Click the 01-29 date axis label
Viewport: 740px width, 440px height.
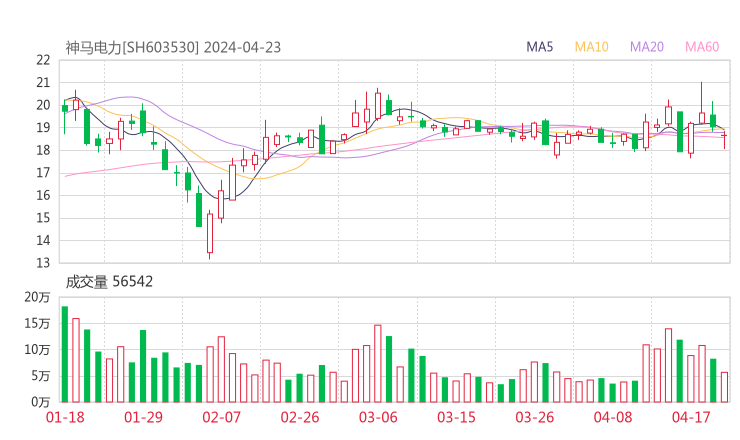coord(143,417)
